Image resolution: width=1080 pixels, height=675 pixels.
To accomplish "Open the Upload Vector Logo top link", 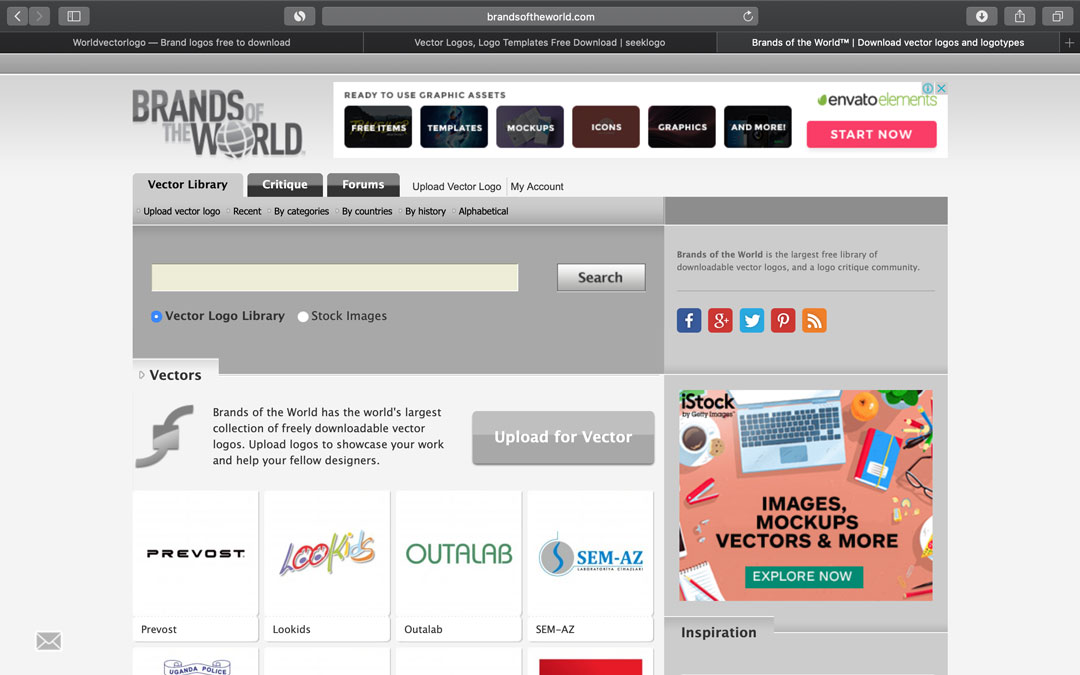I will click(x=457, y=187).
